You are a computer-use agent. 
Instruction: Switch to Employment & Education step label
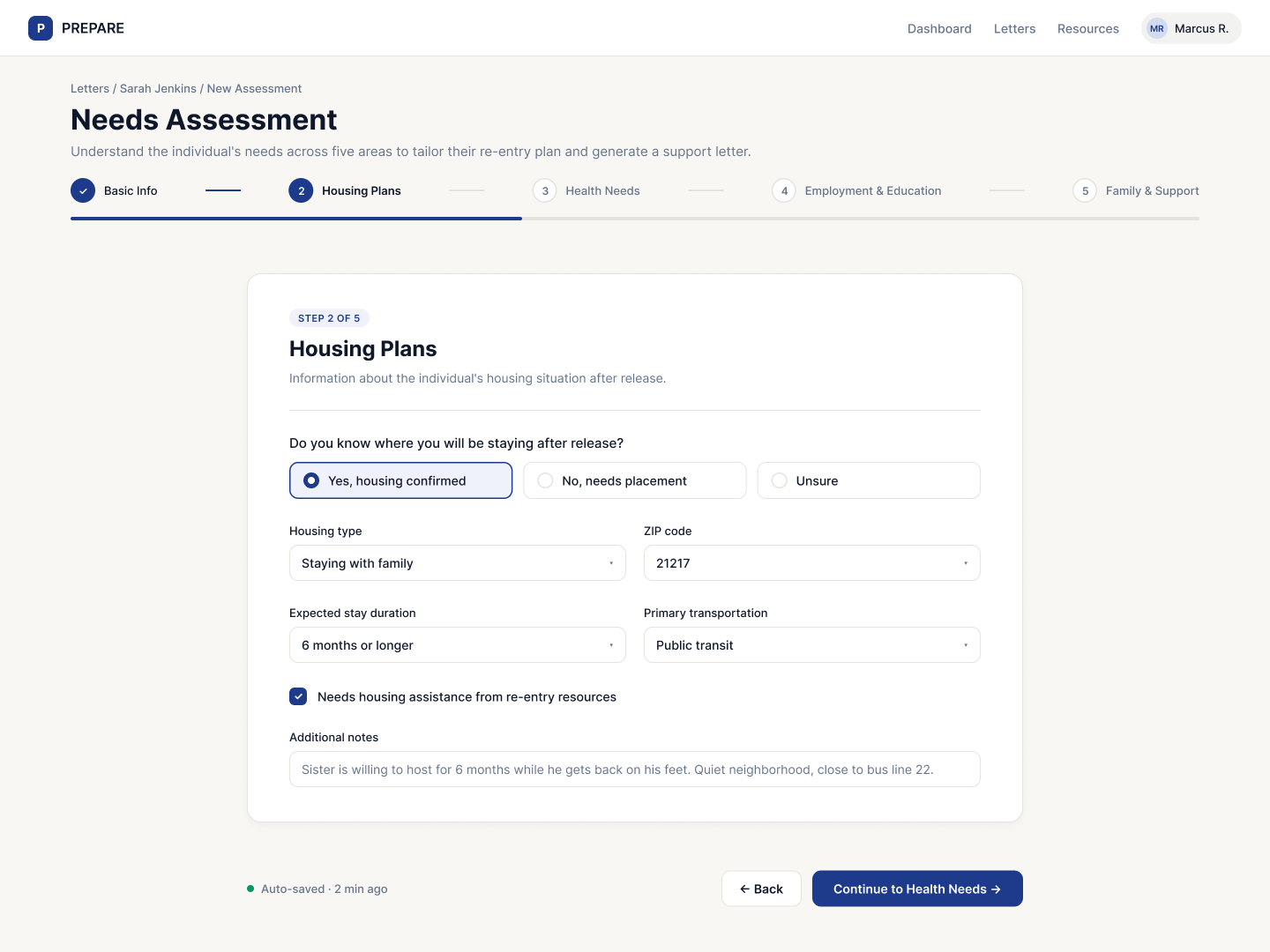pyautogui.click(x=873, y=190)
